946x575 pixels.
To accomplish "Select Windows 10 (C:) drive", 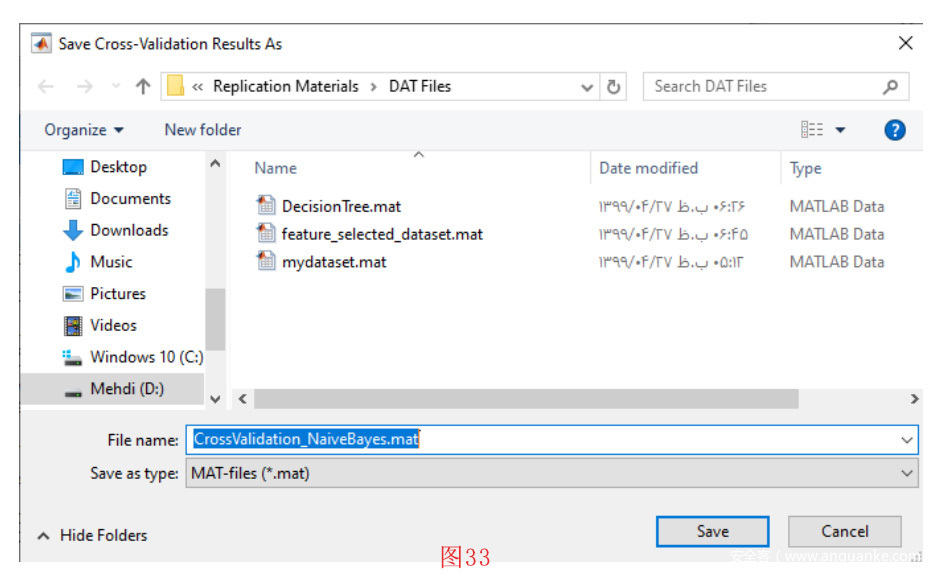I will (147, 357).
